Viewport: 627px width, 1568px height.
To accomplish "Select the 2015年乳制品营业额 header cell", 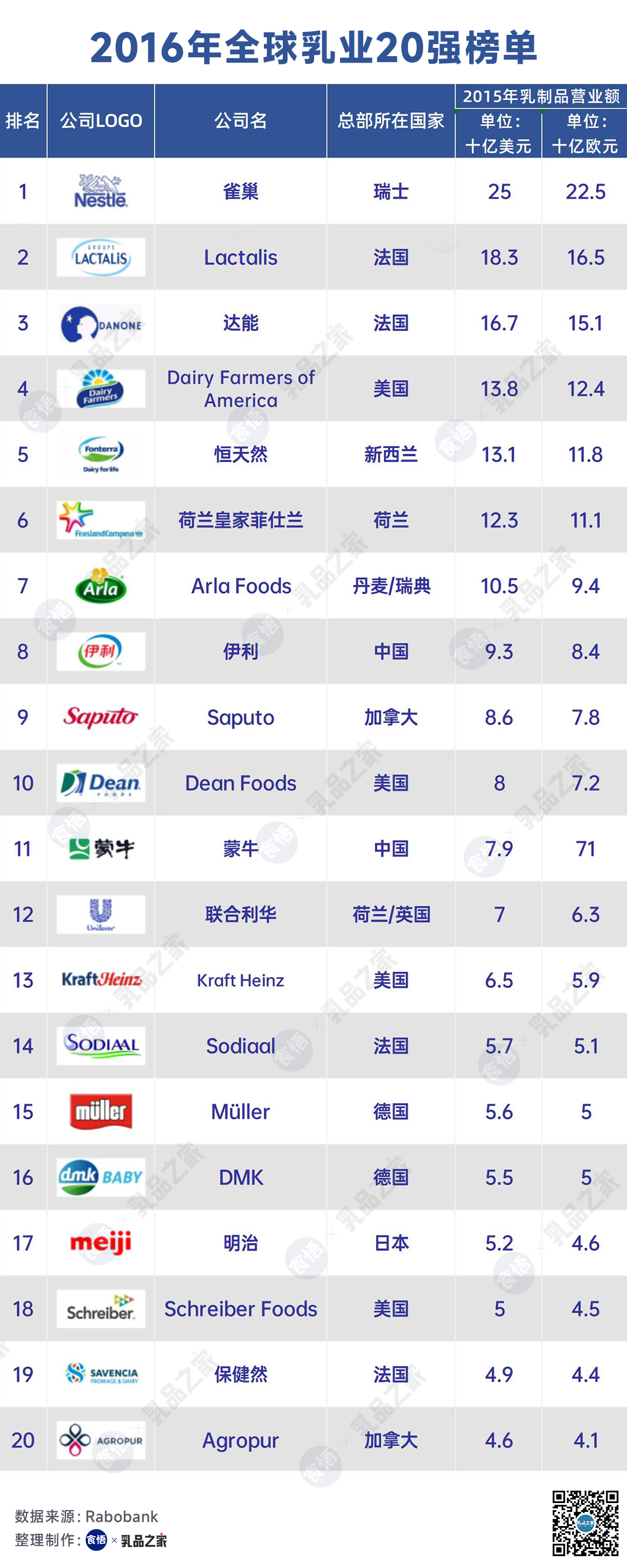I will coord(541,96).
